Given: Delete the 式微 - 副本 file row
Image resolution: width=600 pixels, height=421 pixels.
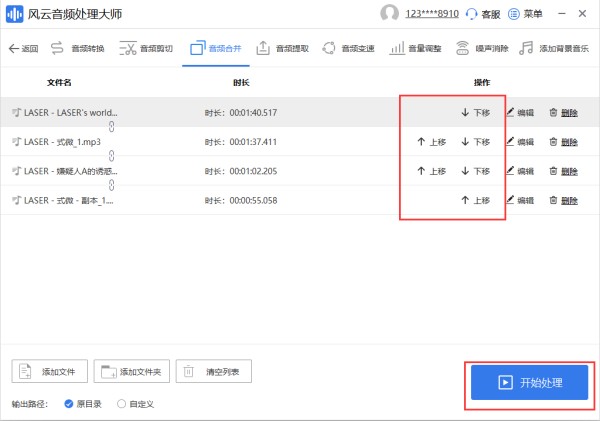Looking at the screenshot, I should (x=563, y=201).
